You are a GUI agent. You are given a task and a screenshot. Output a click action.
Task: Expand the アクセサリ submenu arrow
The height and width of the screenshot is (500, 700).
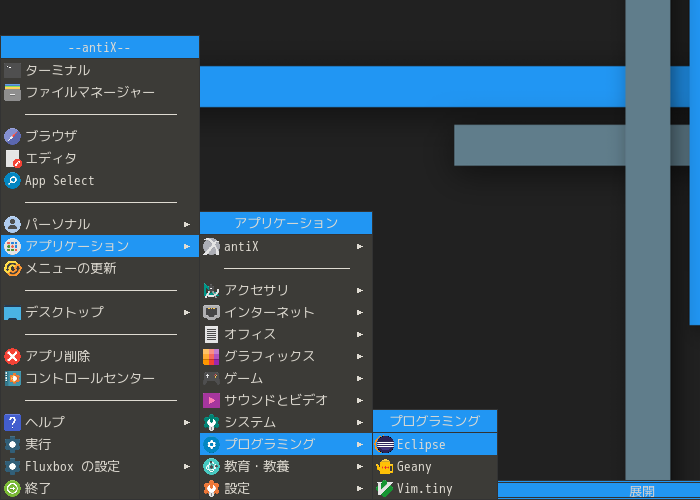point(360,291)
